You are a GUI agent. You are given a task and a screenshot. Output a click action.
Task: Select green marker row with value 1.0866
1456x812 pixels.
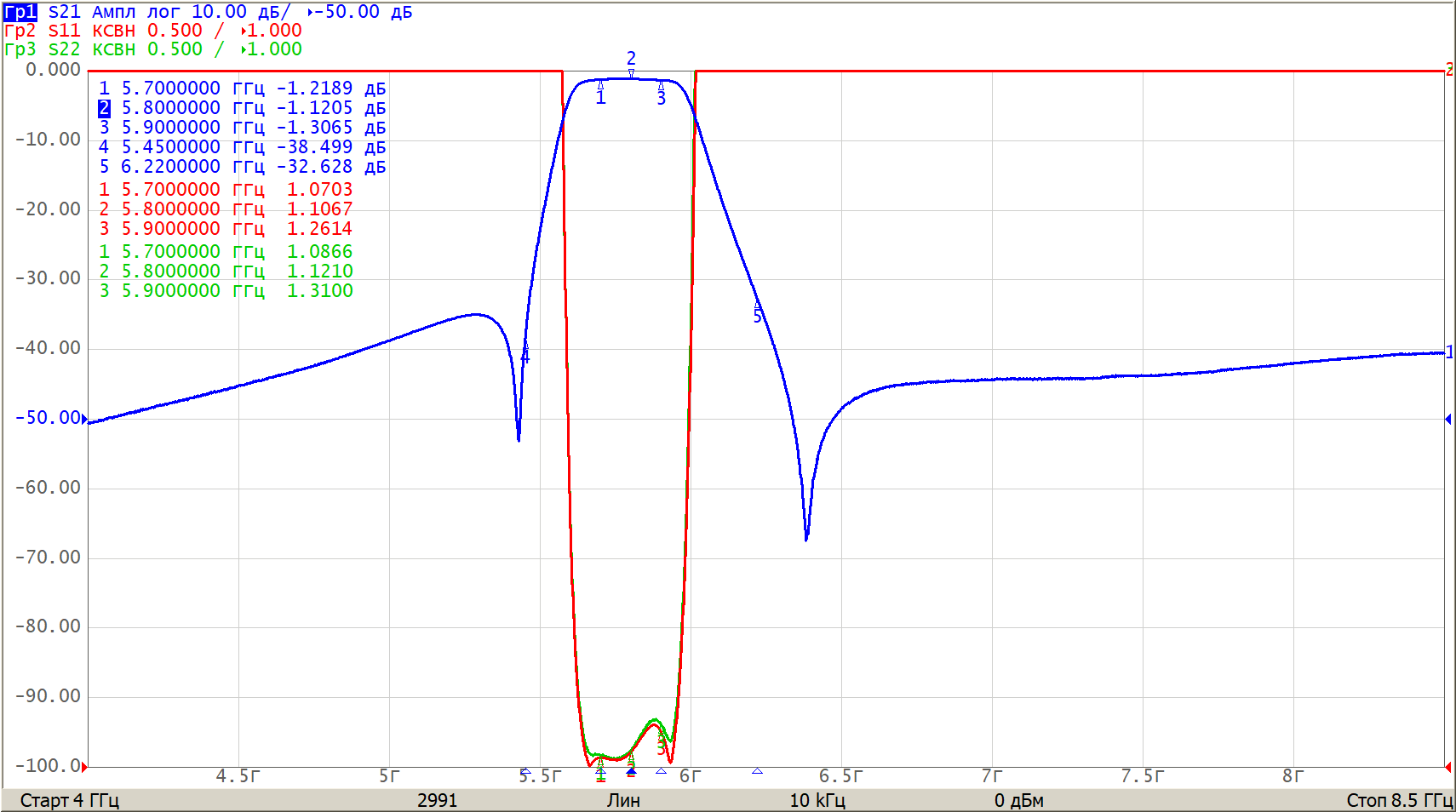tap(225, 252)
